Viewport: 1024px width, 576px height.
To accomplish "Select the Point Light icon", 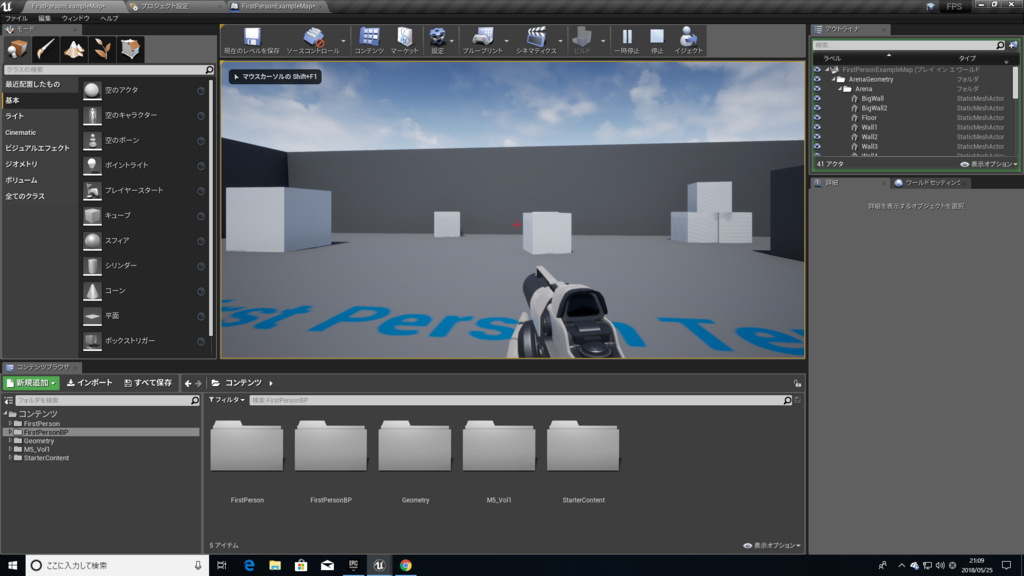I will [92, 165].
